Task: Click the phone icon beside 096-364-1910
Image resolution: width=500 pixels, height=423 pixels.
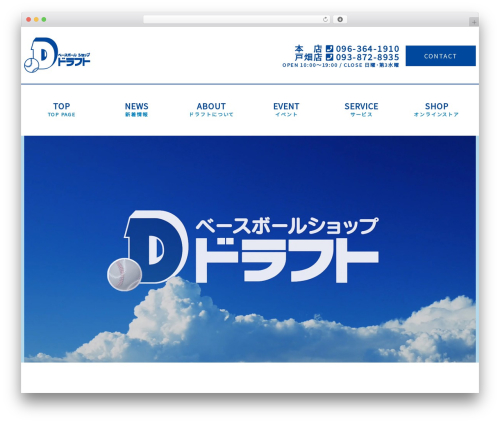Action: pyautogui.click(x=329, y=49)
